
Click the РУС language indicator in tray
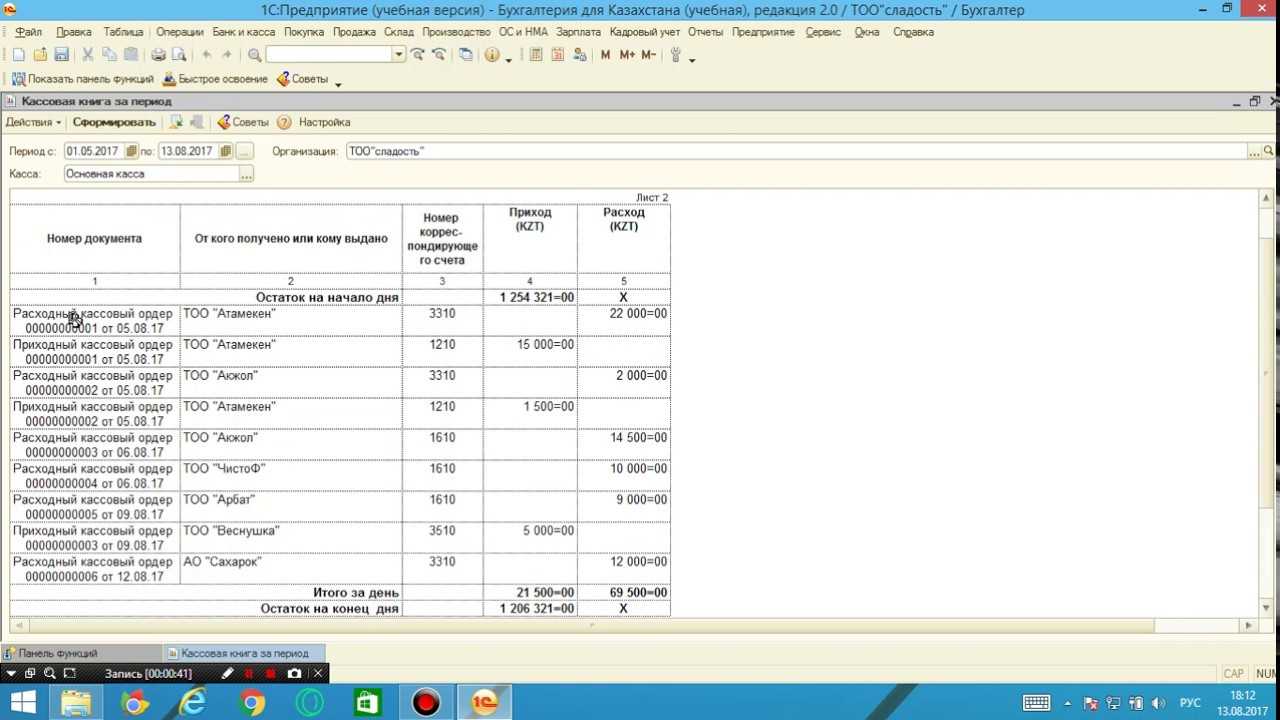pyautogui.click(x=1190, y=703)
